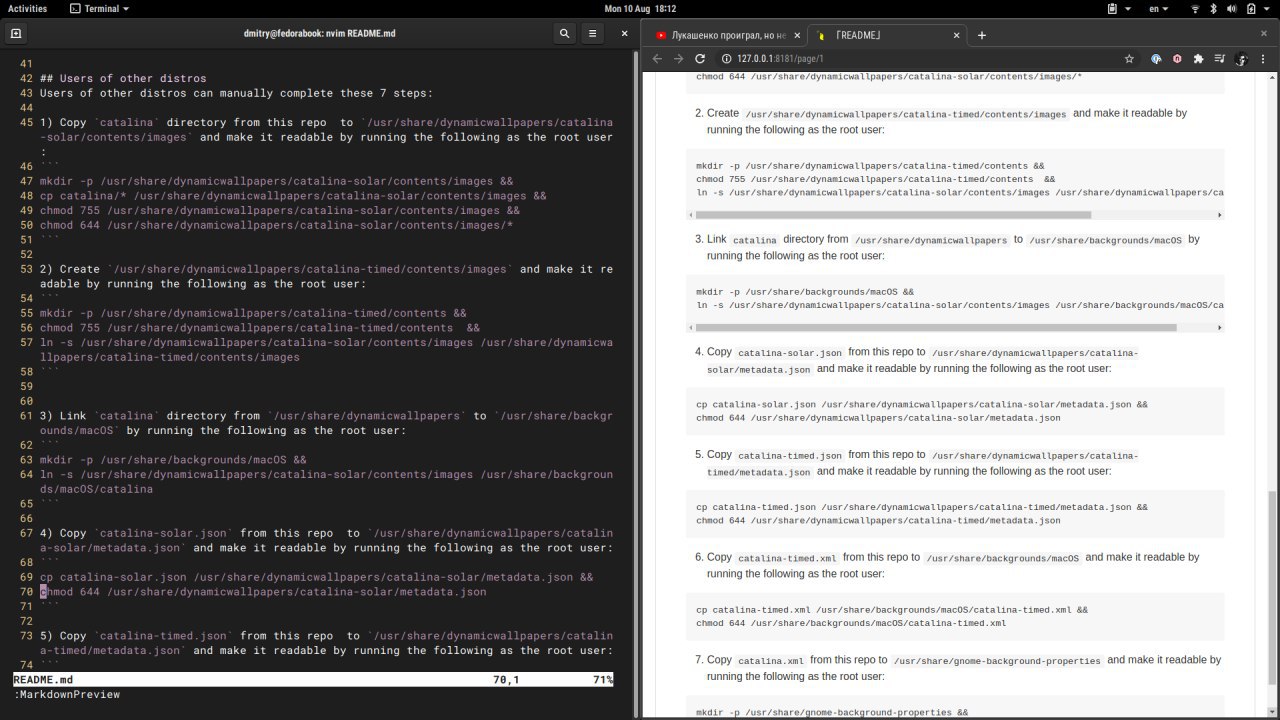Click nvim line 48 'cp catalina/*' command
The image size is (1280, 720).
pos(293,196)
